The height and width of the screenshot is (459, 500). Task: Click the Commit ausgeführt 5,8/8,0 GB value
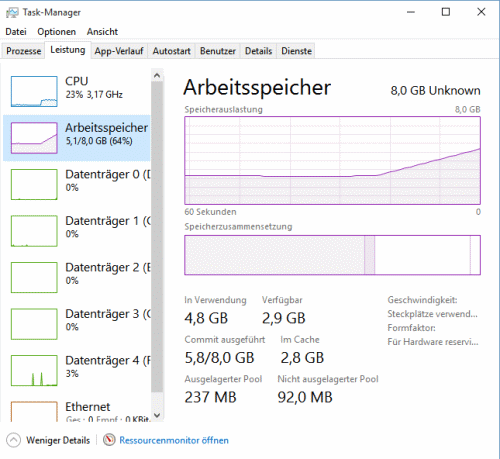tap(219, 358)
